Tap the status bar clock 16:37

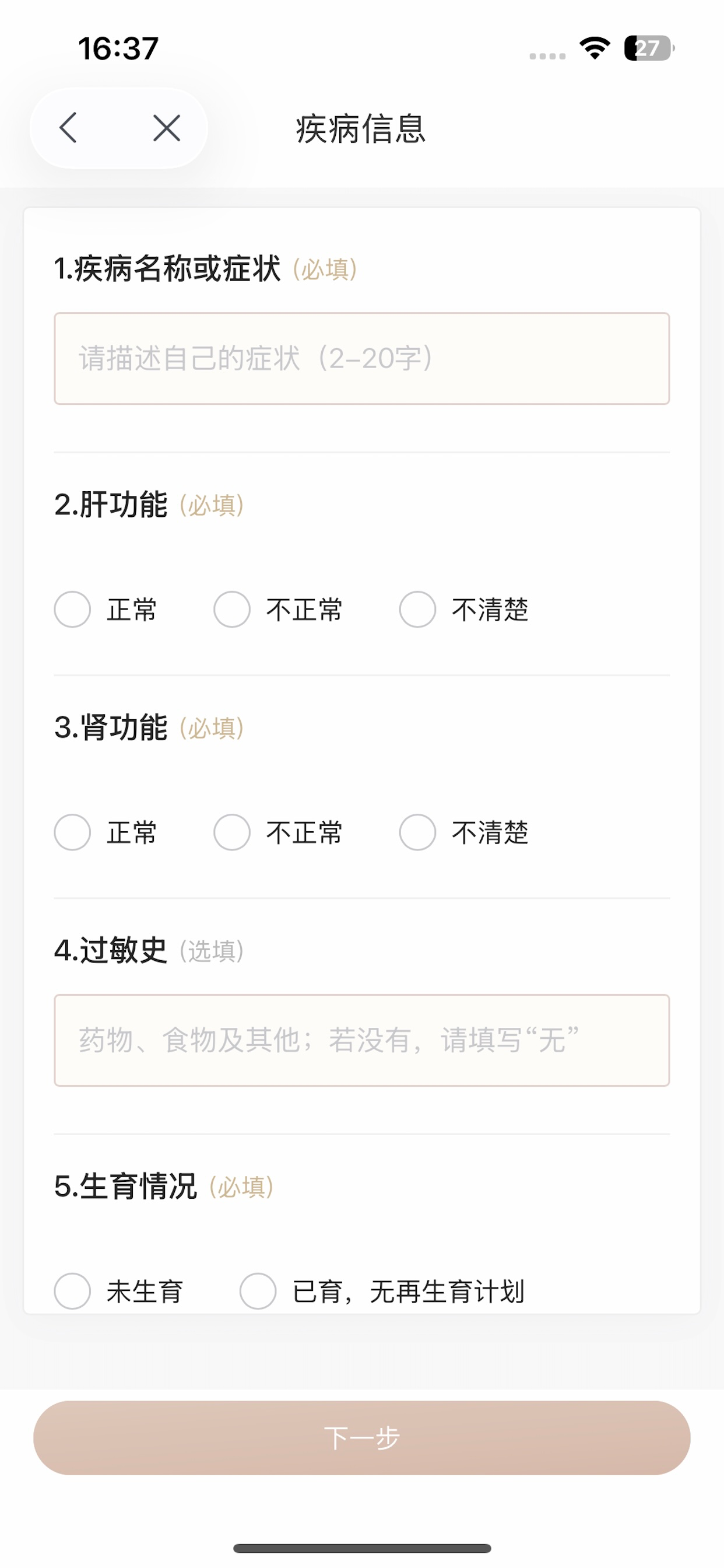[x=118, y=48]
